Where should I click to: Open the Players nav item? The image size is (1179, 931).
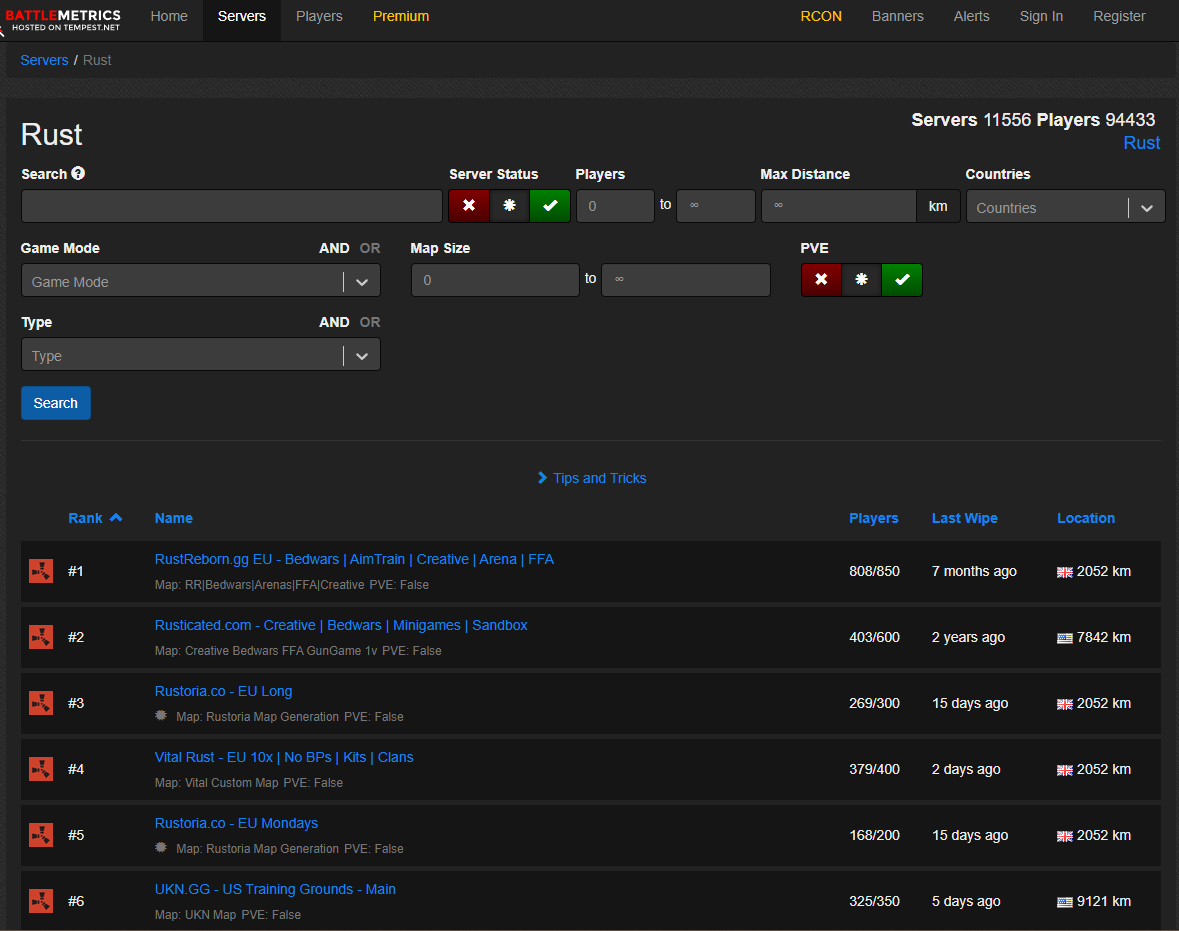pos(319,17)
